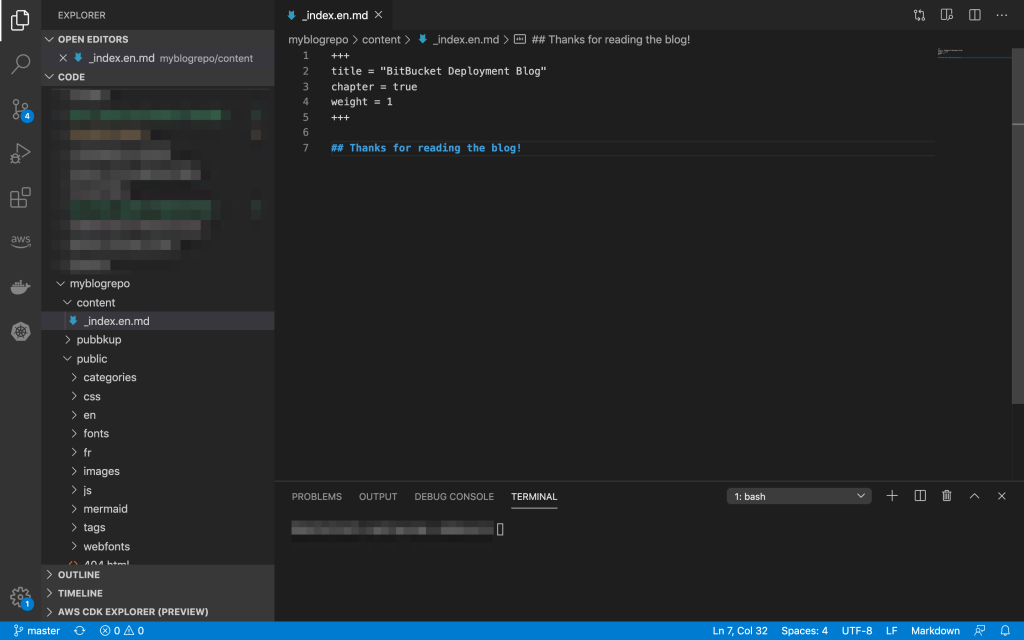
Task: Open the AWS sidebar view
Action: coord(21,240)
